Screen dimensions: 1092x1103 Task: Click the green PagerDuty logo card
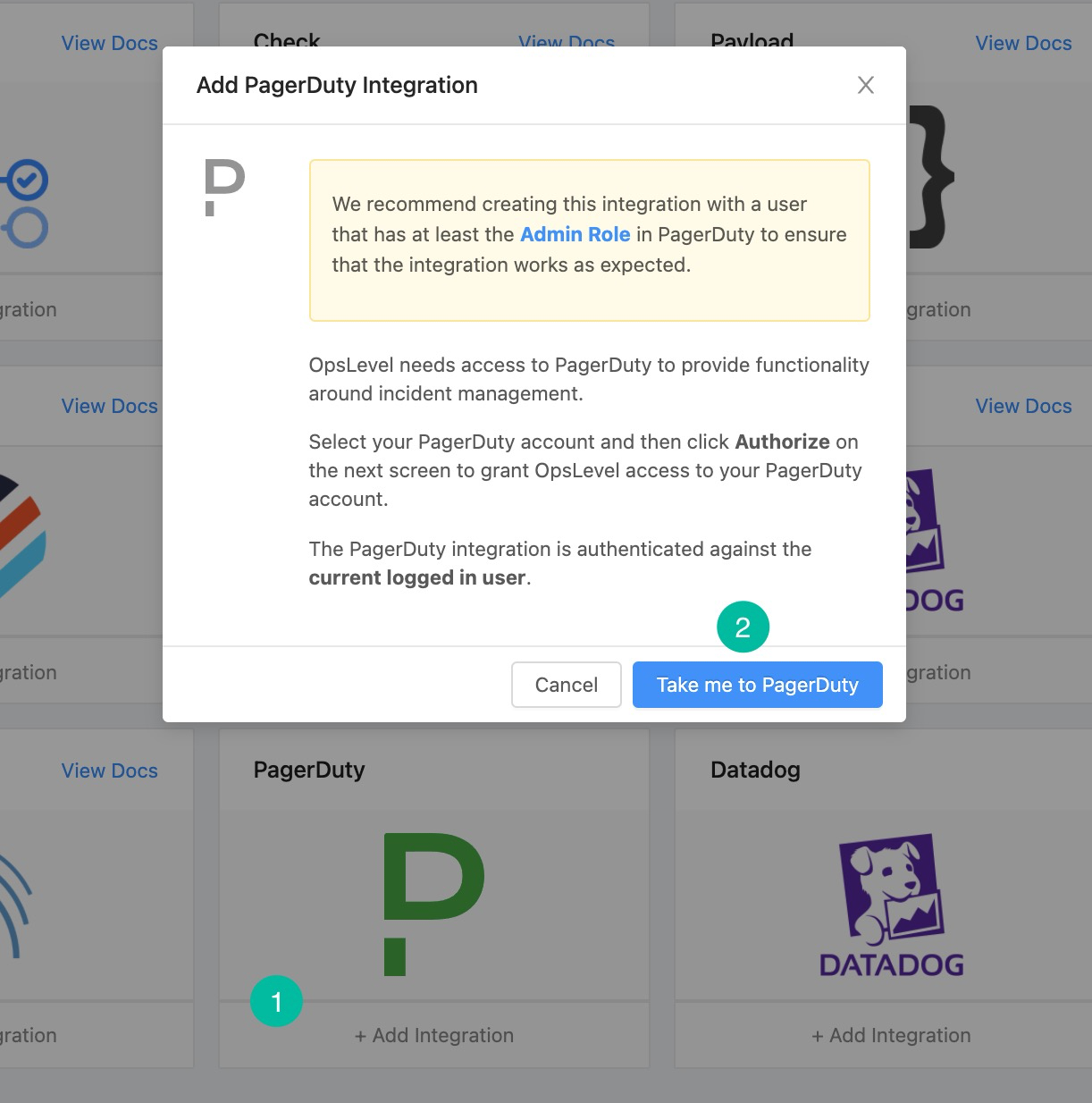pyautogui.click(x=434, y=904)
